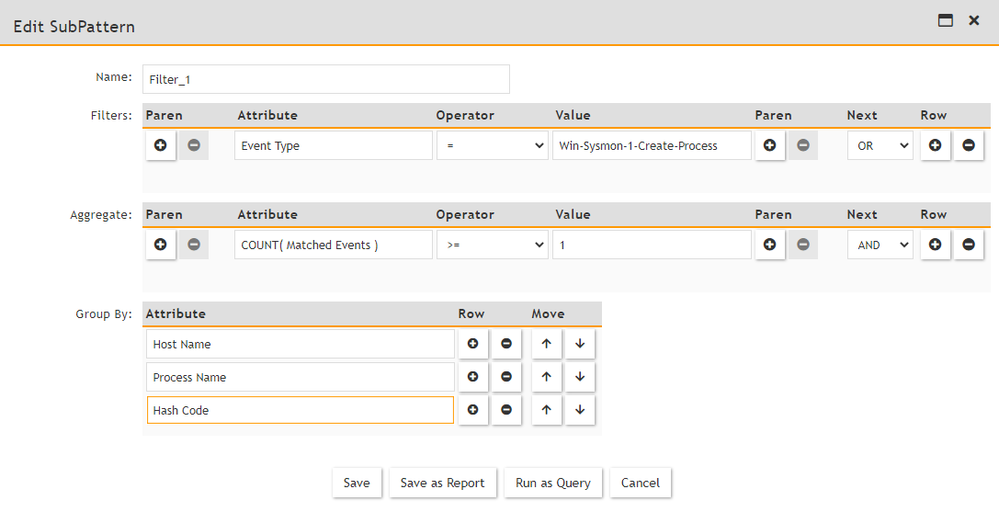The width and height of the screenshot is (999, 513).
Task: Remove the COUNT aggregate row
Action: coord(968,245)
